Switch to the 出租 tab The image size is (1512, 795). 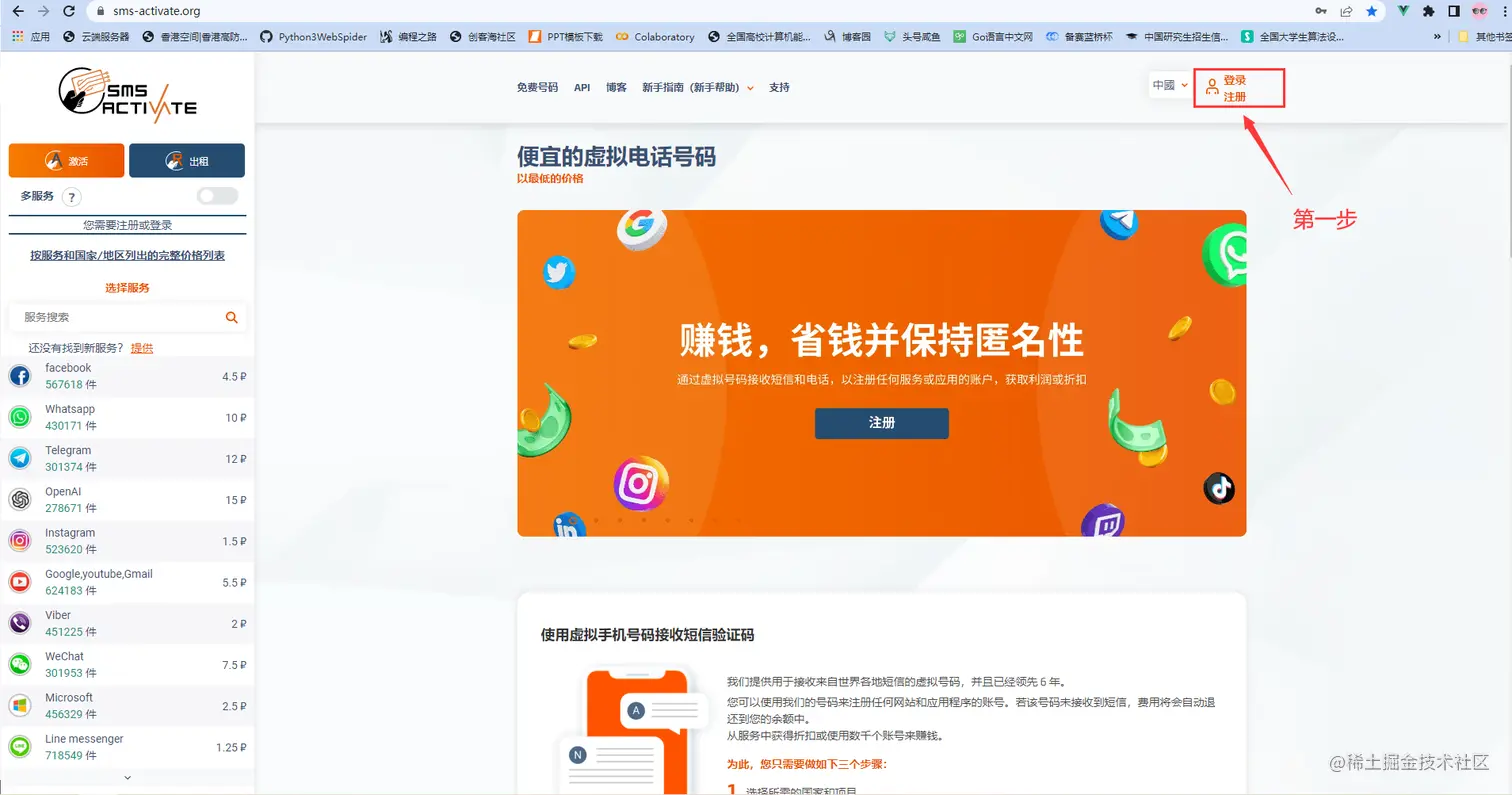187,160
